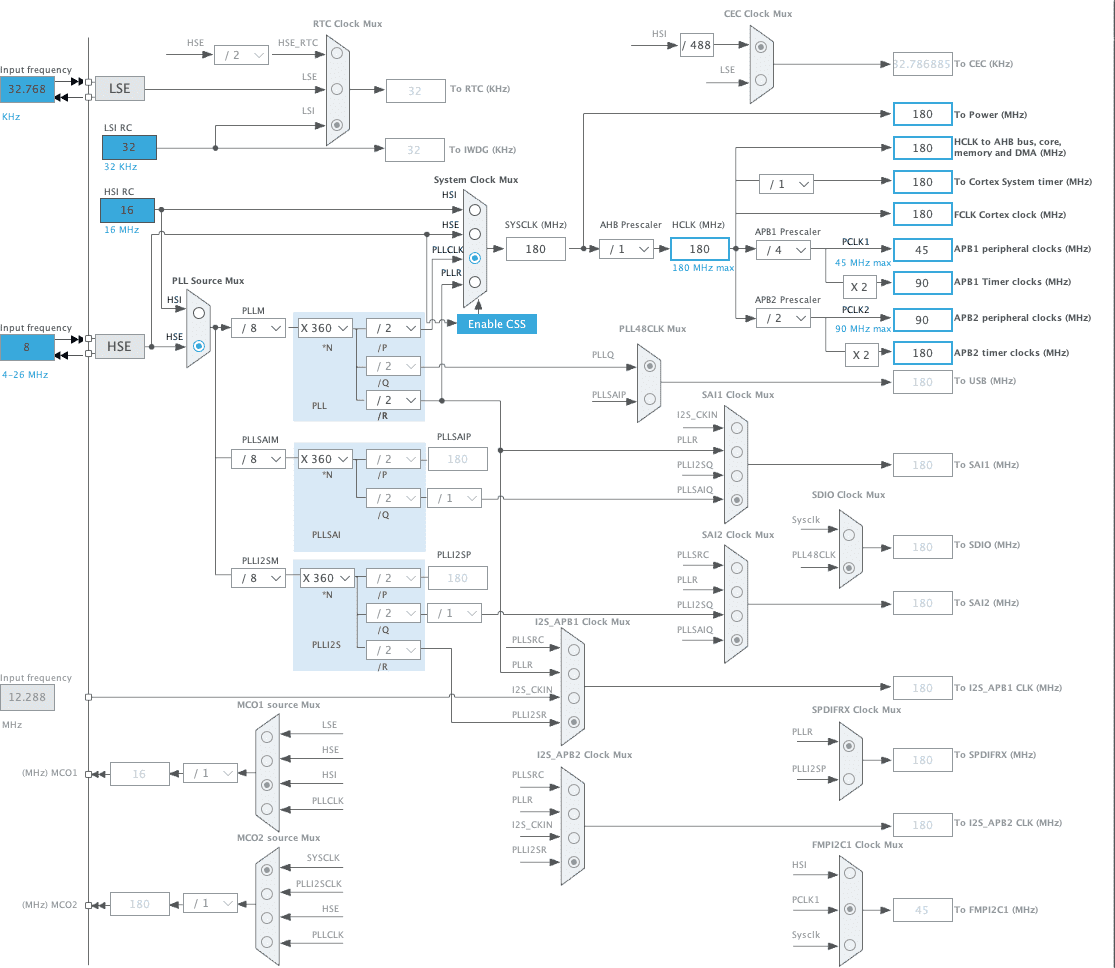Click the APB2 peripheral clocks field 90
This screenshot has width=1115, height=968.
point(922,320)
